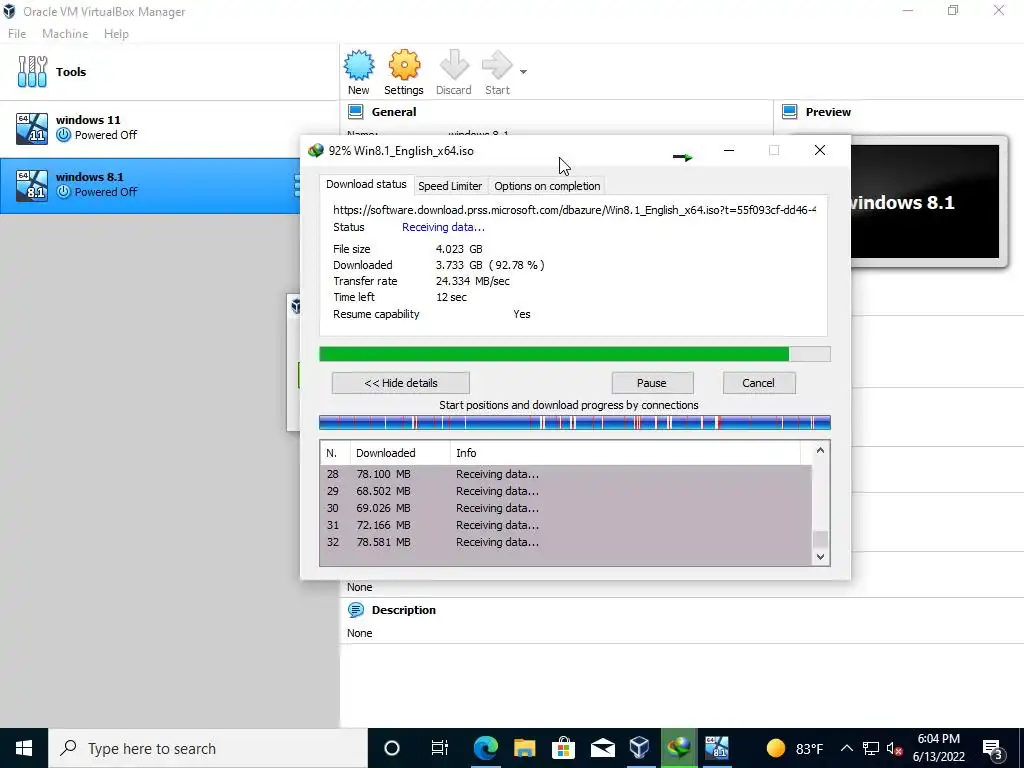The height and width of the screenshot is (768, 1024).
Task: Switch to the Speed Limiter tab
Action: [x=450, y=186]
